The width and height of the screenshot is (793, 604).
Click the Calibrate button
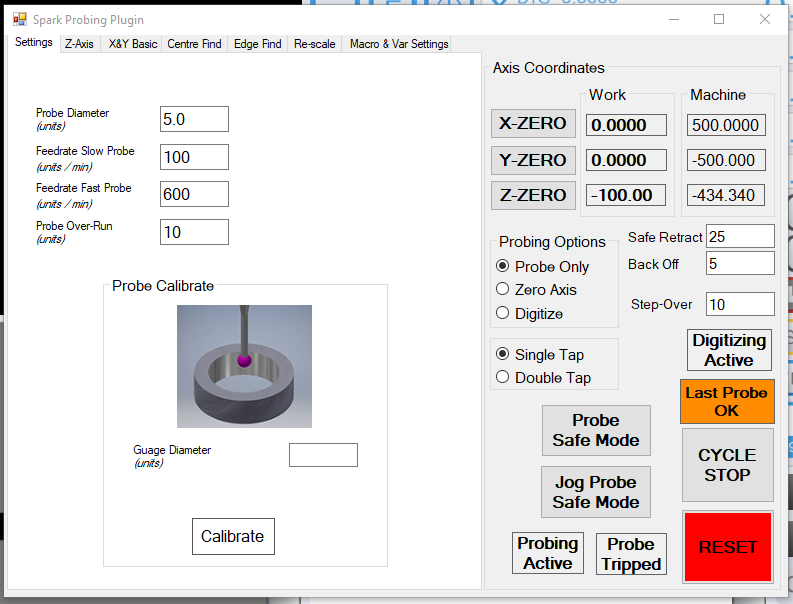pyautogui.click(x=233, y=536)
